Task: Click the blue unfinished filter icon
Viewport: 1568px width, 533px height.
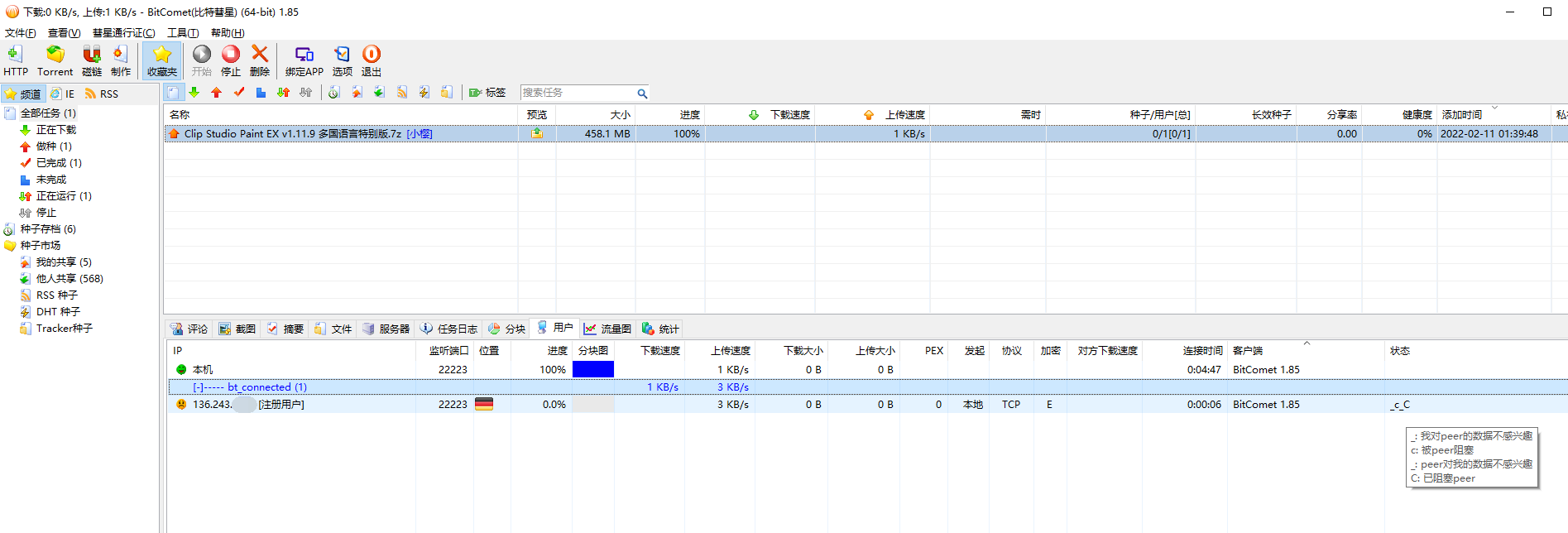Action: 261,93
